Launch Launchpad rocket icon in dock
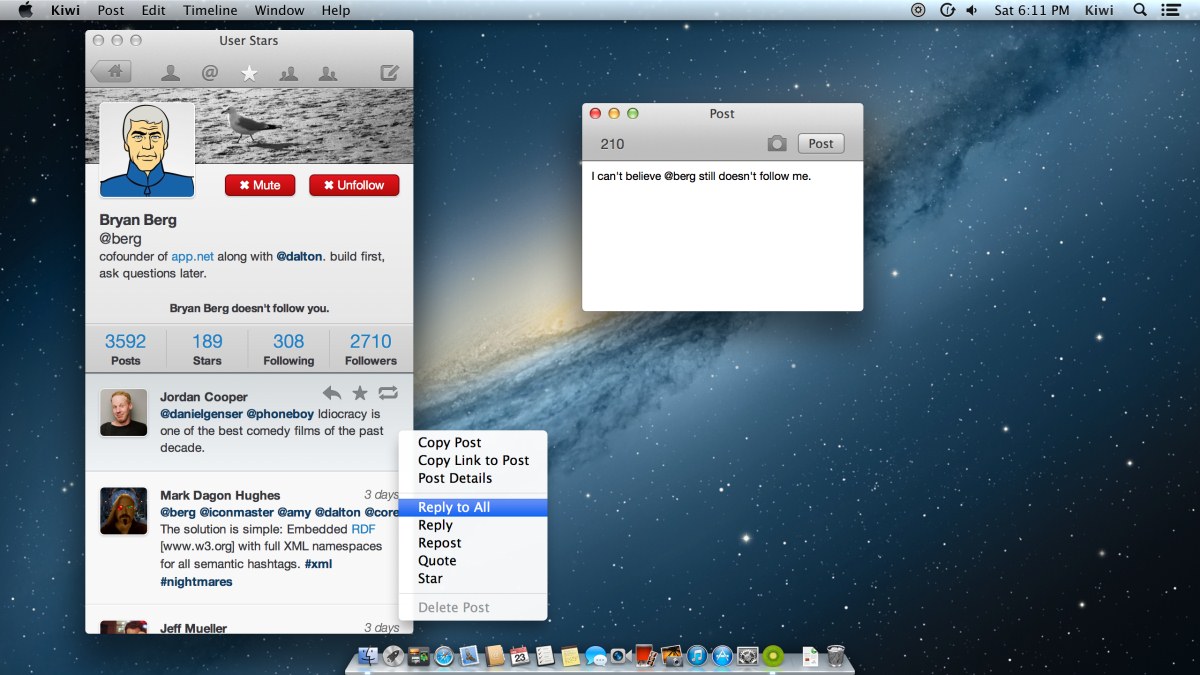The height and width of the screenshot is (675, 1200). (394, 656)
